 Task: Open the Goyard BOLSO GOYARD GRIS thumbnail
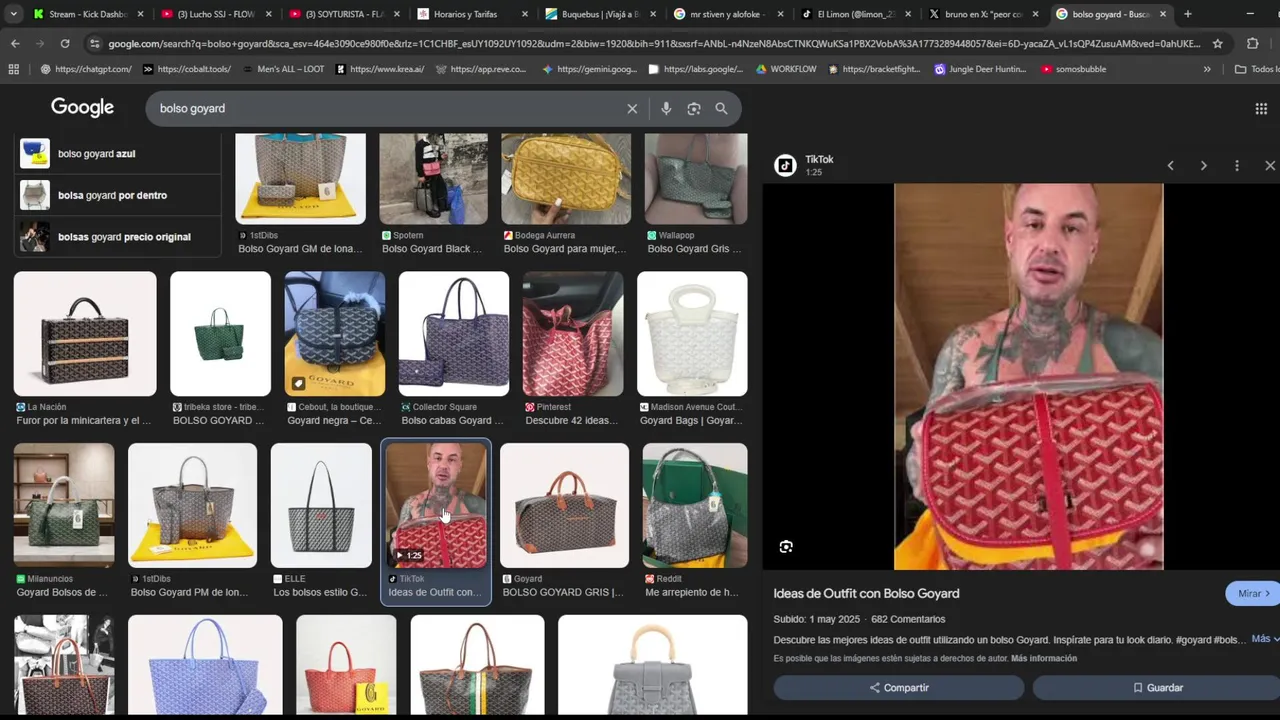tap(564, 505)
